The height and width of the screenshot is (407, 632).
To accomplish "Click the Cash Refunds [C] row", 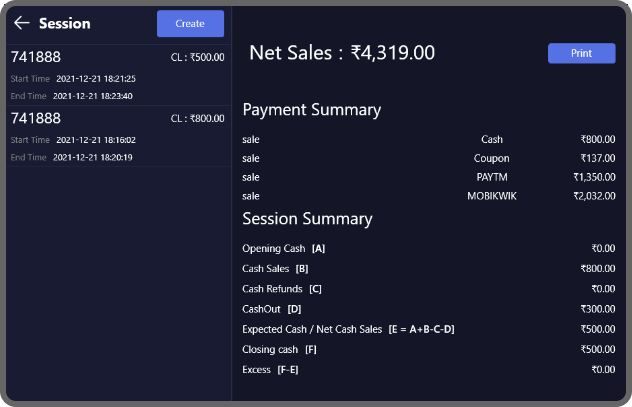I will 428,289.
